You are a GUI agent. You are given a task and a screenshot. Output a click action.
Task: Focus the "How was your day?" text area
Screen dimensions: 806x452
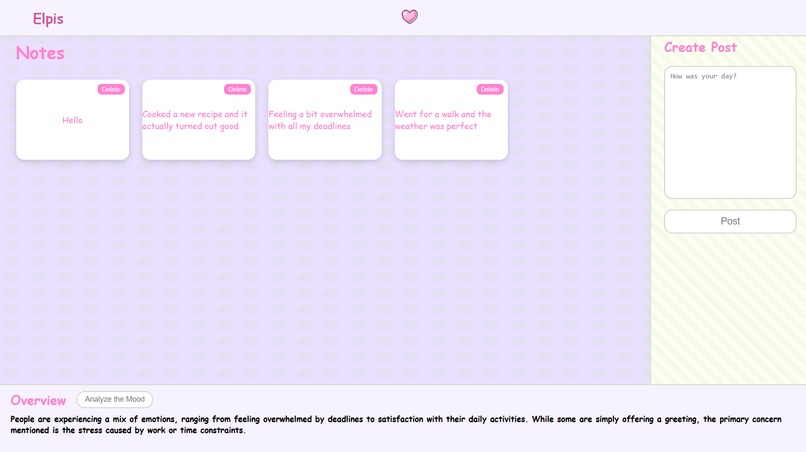coord(730,132)
